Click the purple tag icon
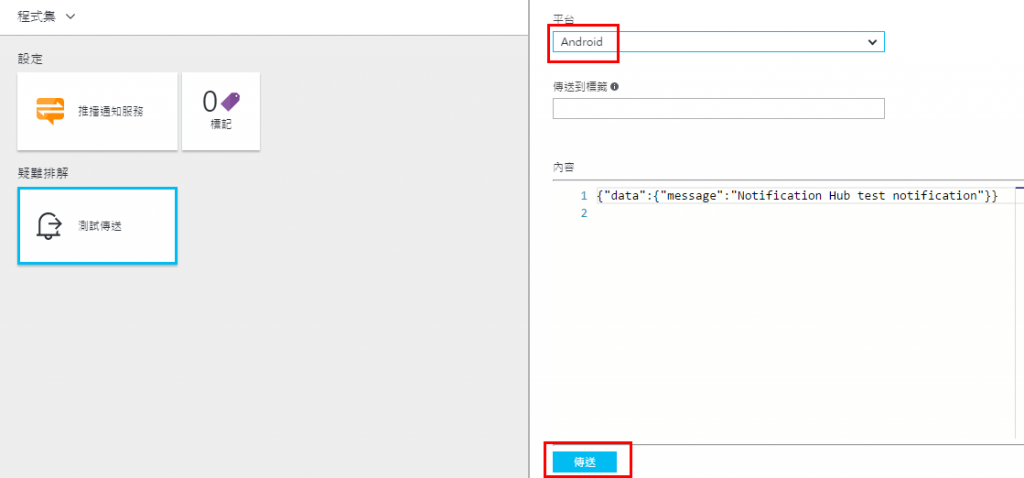The height and width of the screenshot is (478, 1024). 230,101
